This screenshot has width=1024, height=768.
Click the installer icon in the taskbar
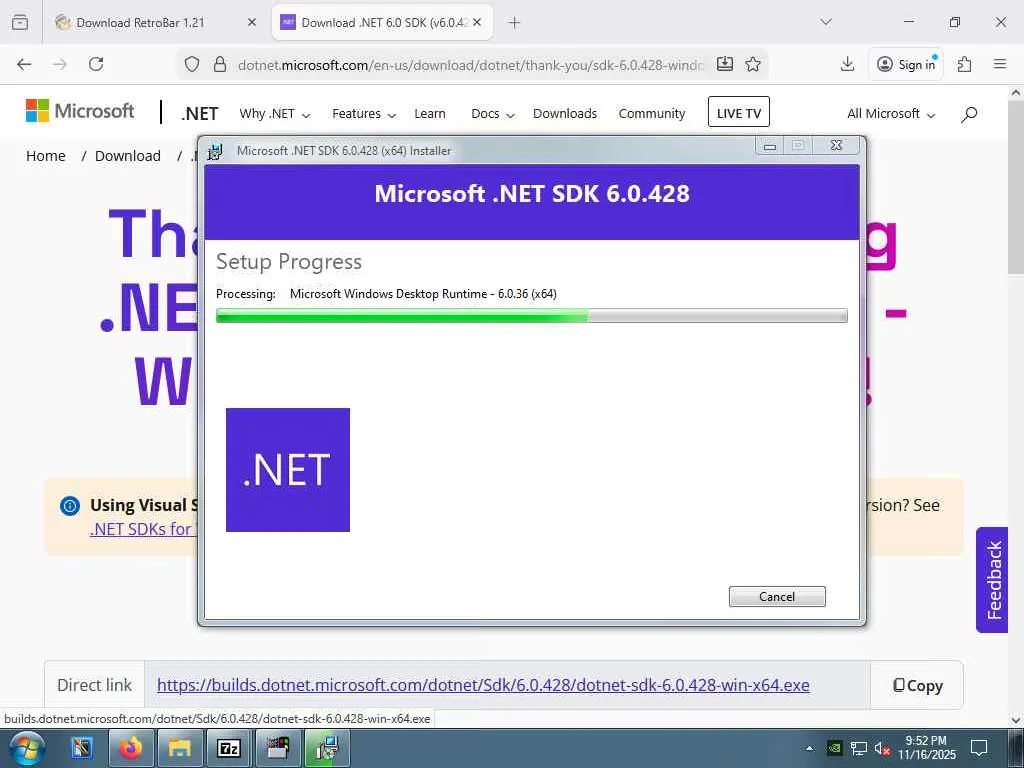pyautogui.click(x=327, y=748)
